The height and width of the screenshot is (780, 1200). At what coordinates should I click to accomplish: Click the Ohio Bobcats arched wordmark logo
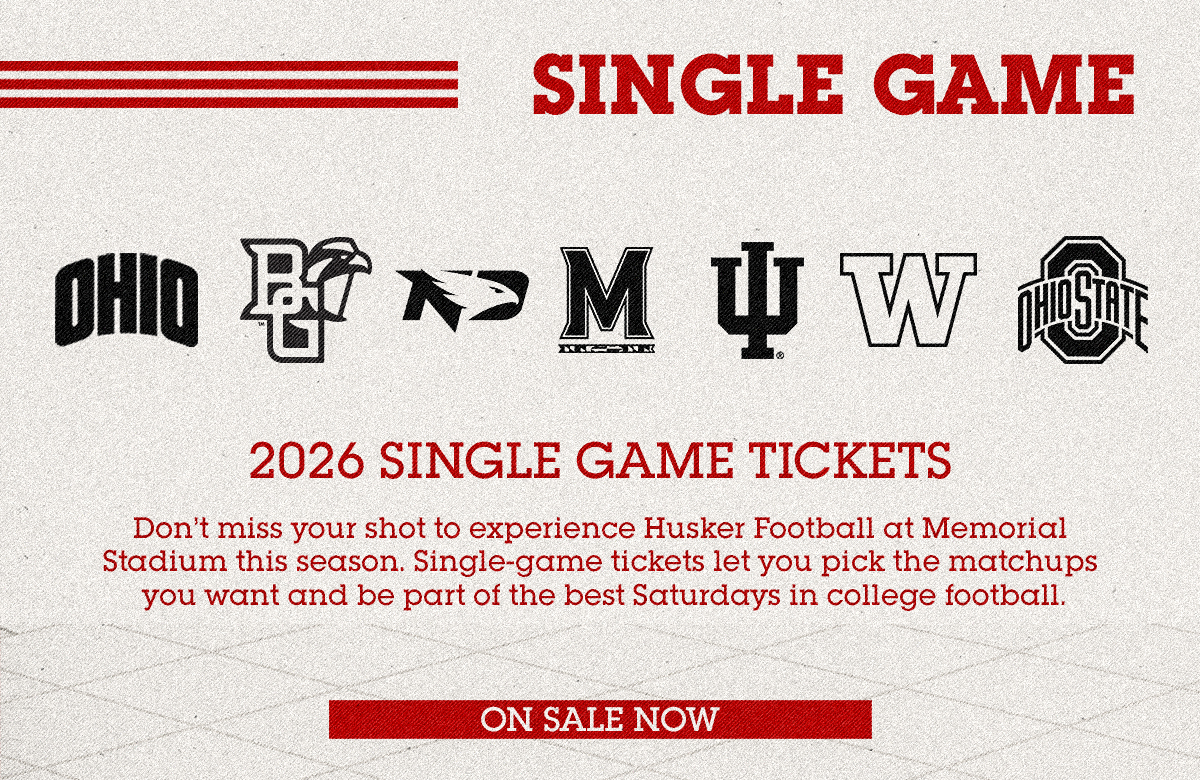coord(126,301)
